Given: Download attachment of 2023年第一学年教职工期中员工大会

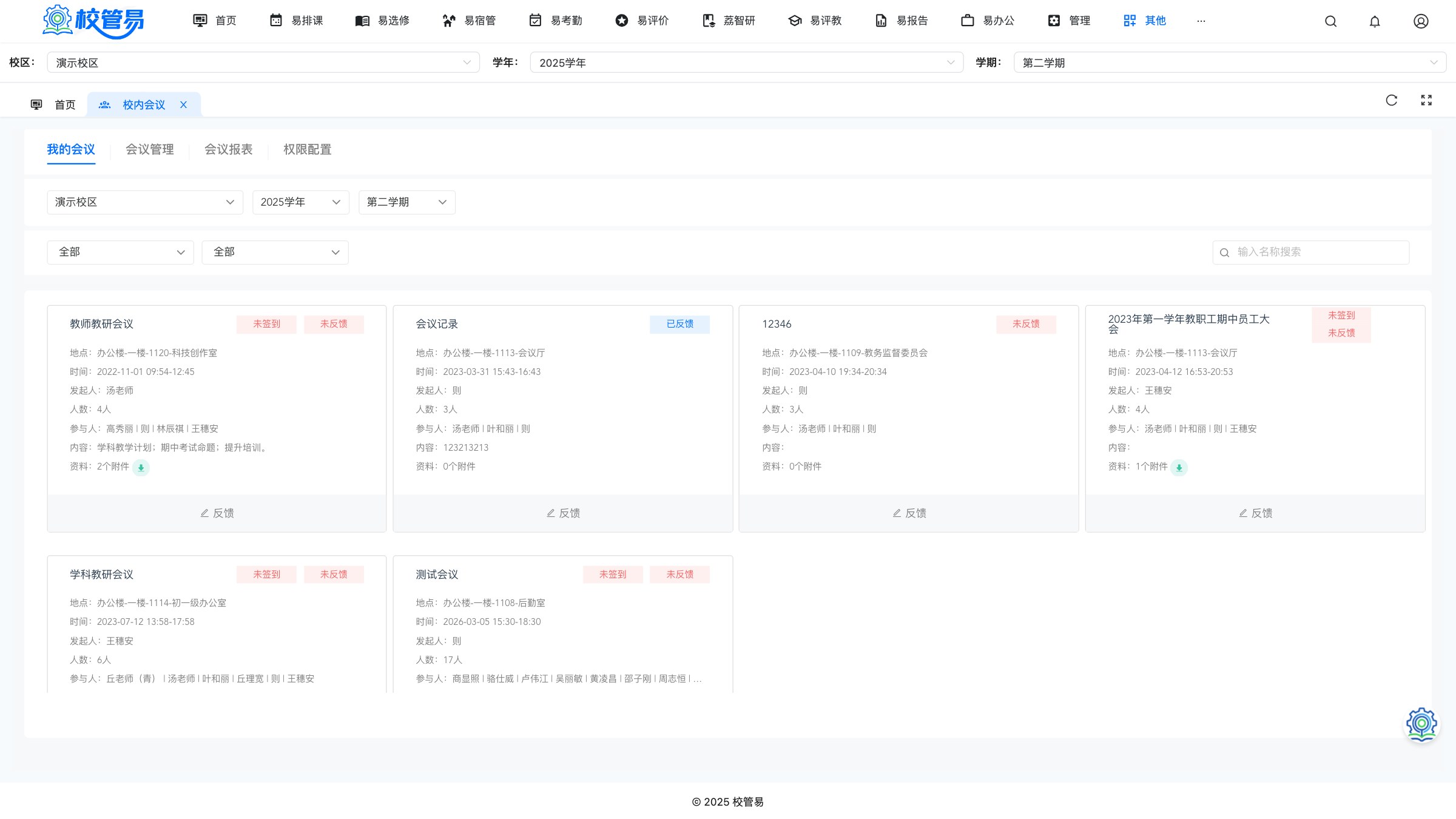Looking at the screenshot, I should point(1179,467).
